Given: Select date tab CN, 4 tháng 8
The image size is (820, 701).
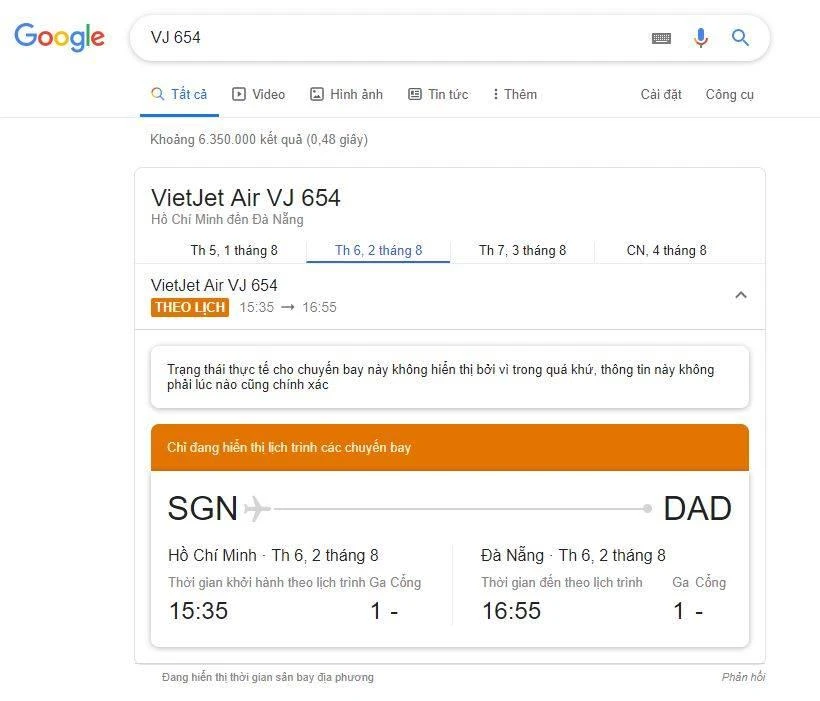Looking at the screenshot, I should (666, 250).
